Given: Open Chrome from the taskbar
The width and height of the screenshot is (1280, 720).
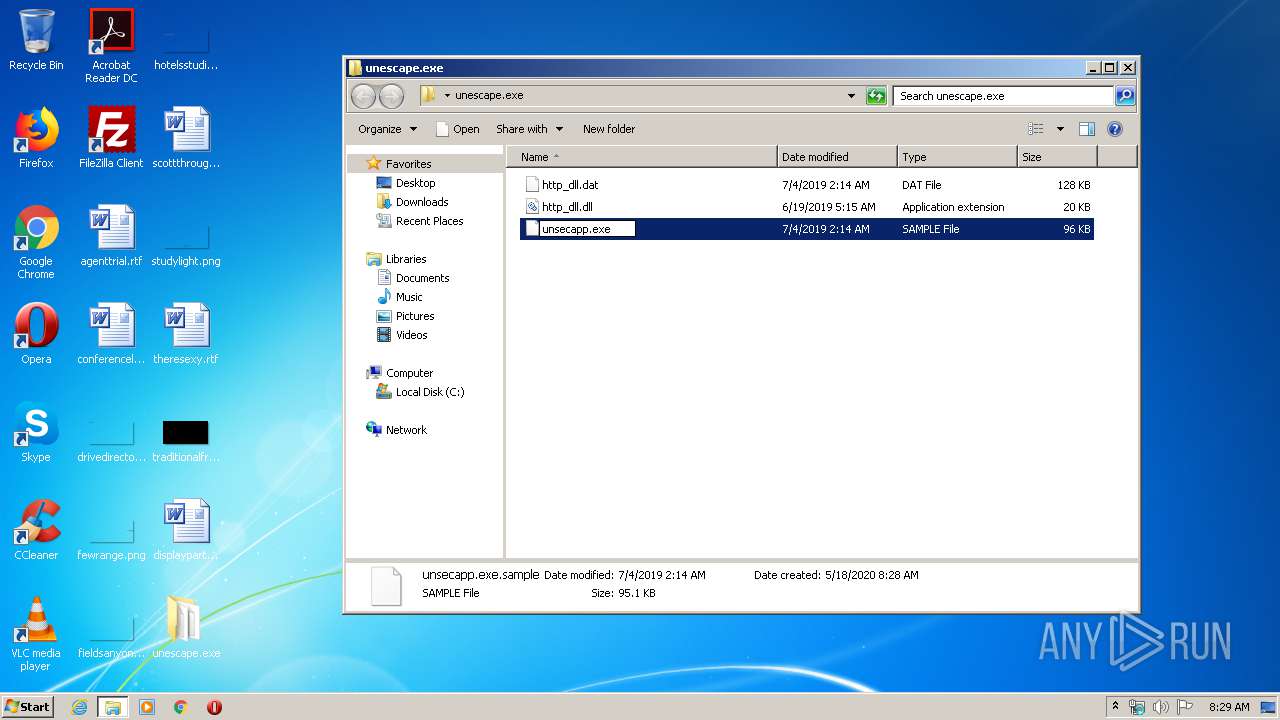Looking at the screenshot, I should click(181, 707).
